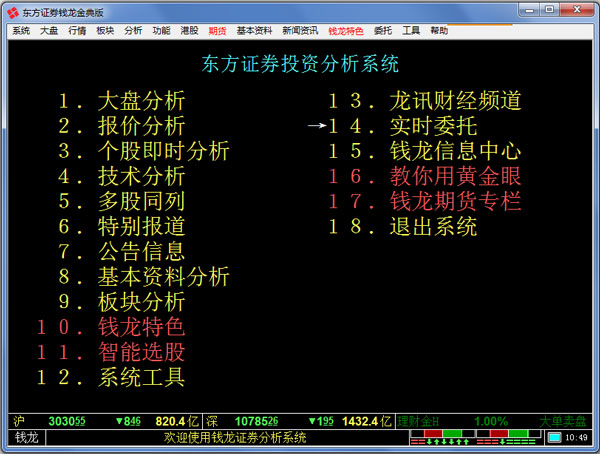This screenshot has height=454, width=600.
Task: Open the 大盘 menu
Action: [x=49, y=31]
